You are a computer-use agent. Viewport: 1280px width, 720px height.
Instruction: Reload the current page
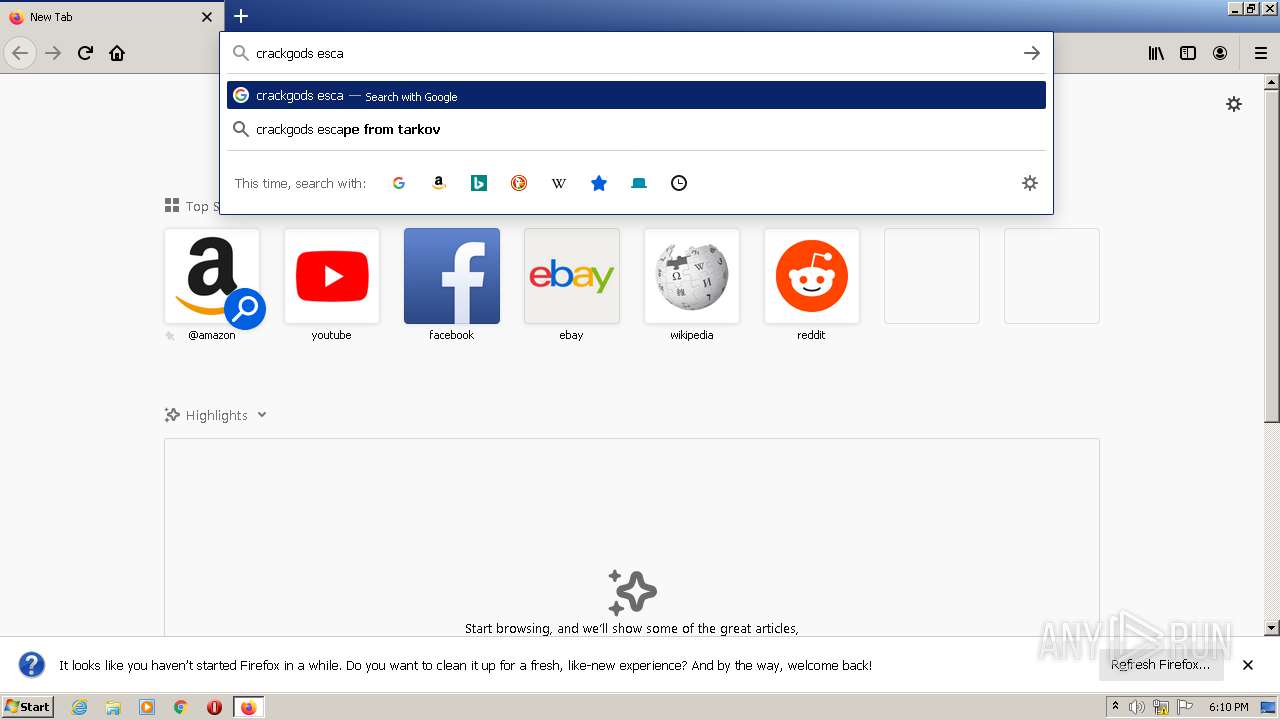(85, 53)
